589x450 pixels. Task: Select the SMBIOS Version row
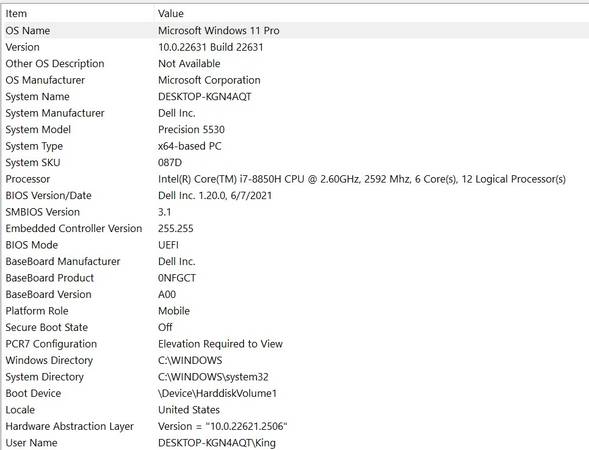click(x=295, y=212)
